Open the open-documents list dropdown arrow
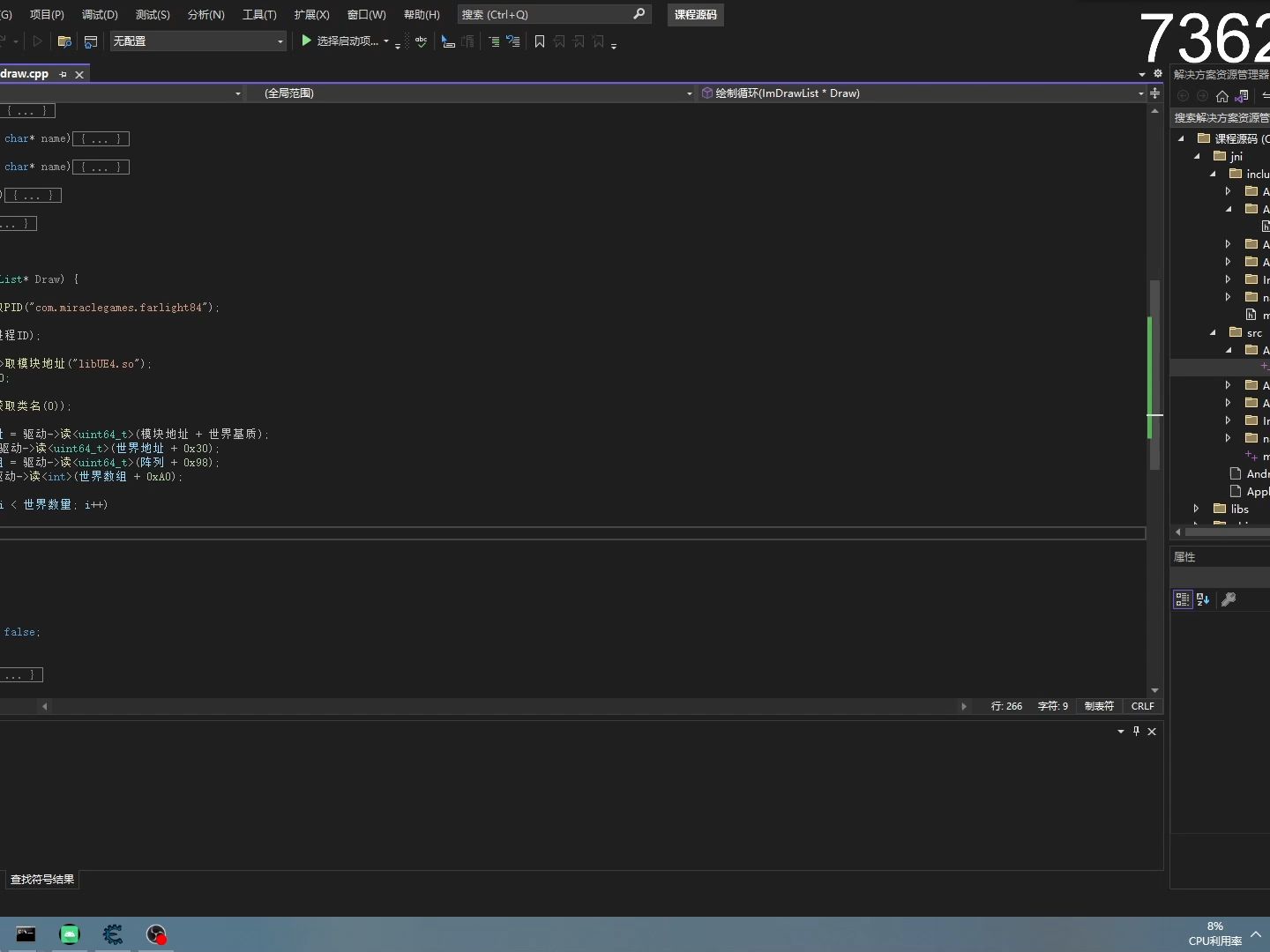The width and height of the screenshot is (1270, 952). tap(1142, 74)
